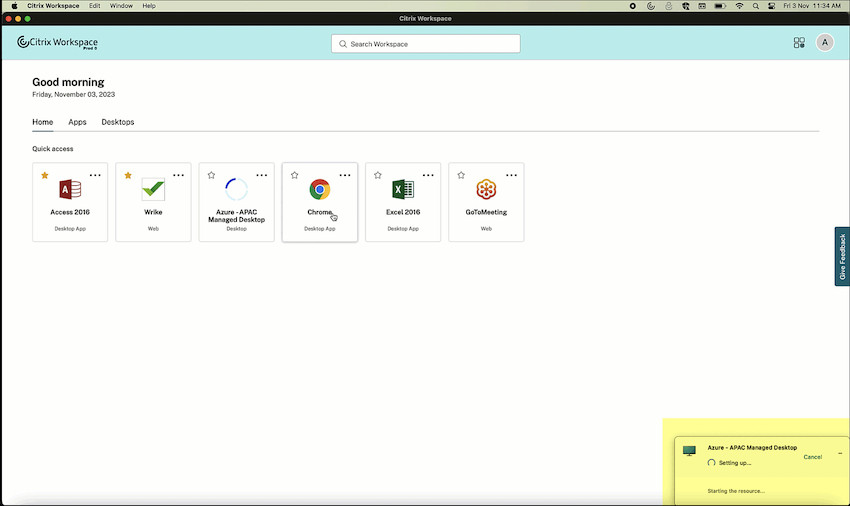Click the monitor icon in launch notification

(689, 451)
